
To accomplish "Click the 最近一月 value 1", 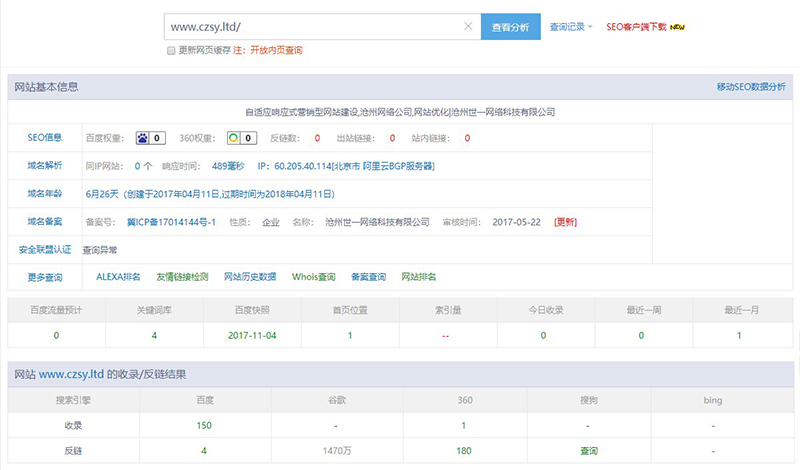I will pos(739,335).
